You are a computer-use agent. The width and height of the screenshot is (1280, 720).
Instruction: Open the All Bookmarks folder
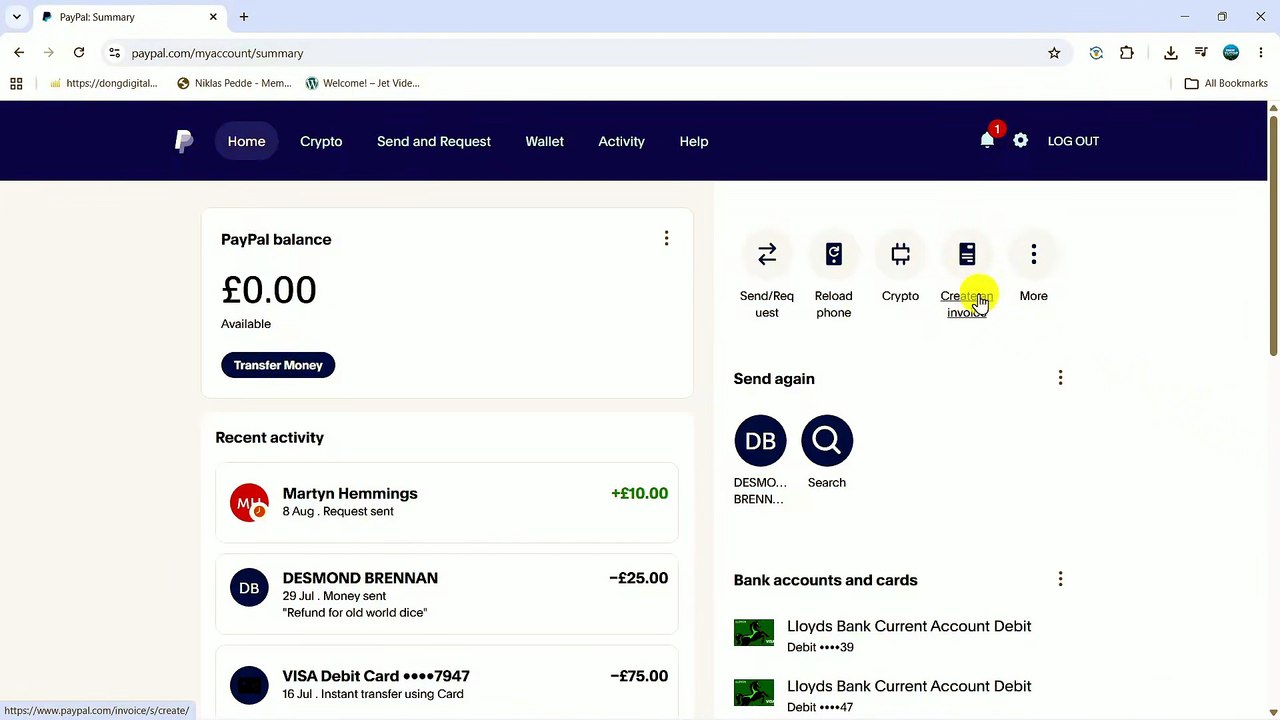pos(1226,83)
